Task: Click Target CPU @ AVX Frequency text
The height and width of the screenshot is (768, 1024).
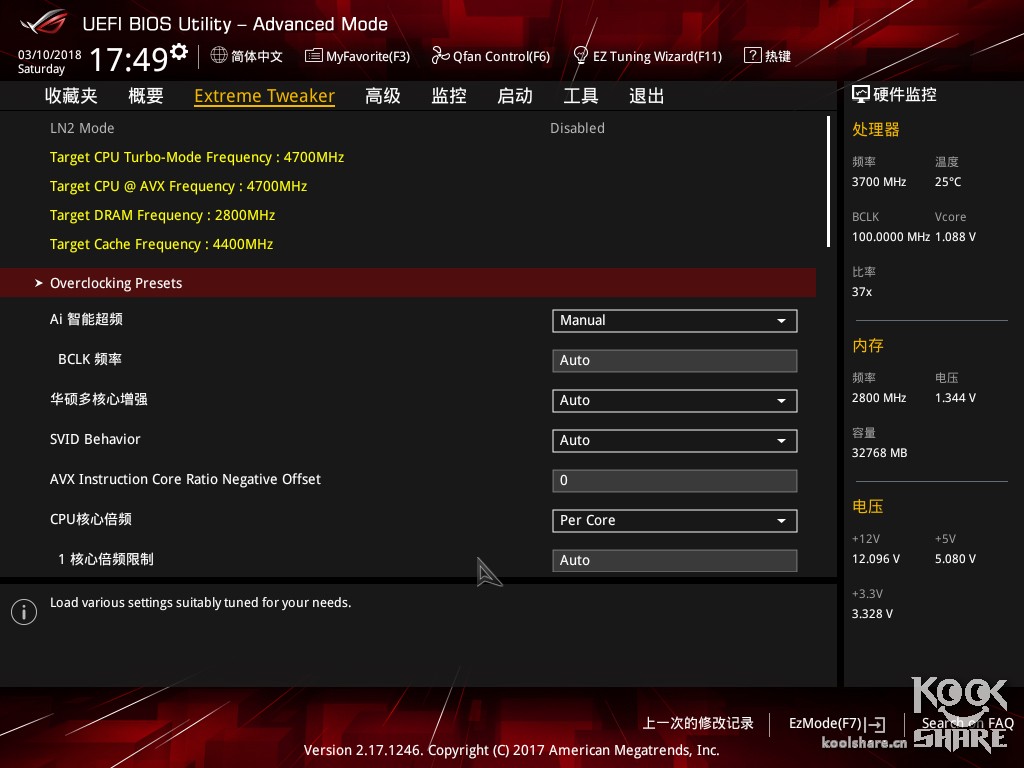Action: [178, 186]
